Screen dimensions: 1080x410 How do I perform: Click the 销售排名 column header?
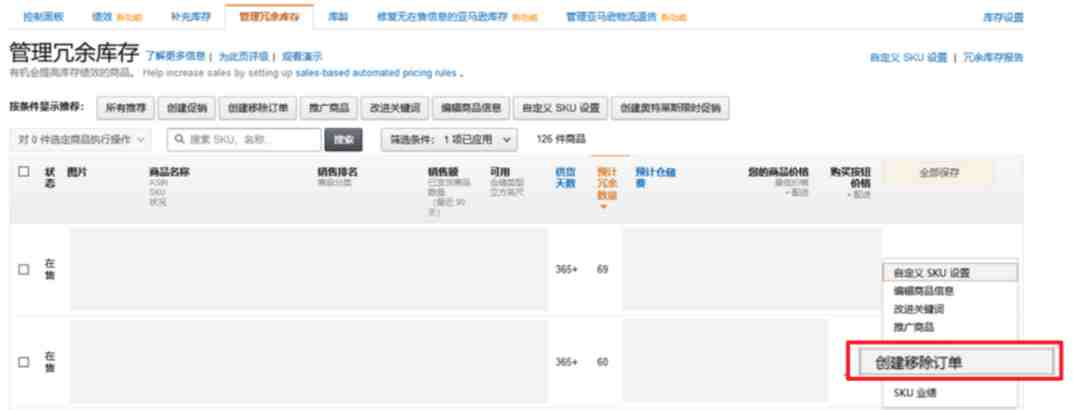point(338,172)
